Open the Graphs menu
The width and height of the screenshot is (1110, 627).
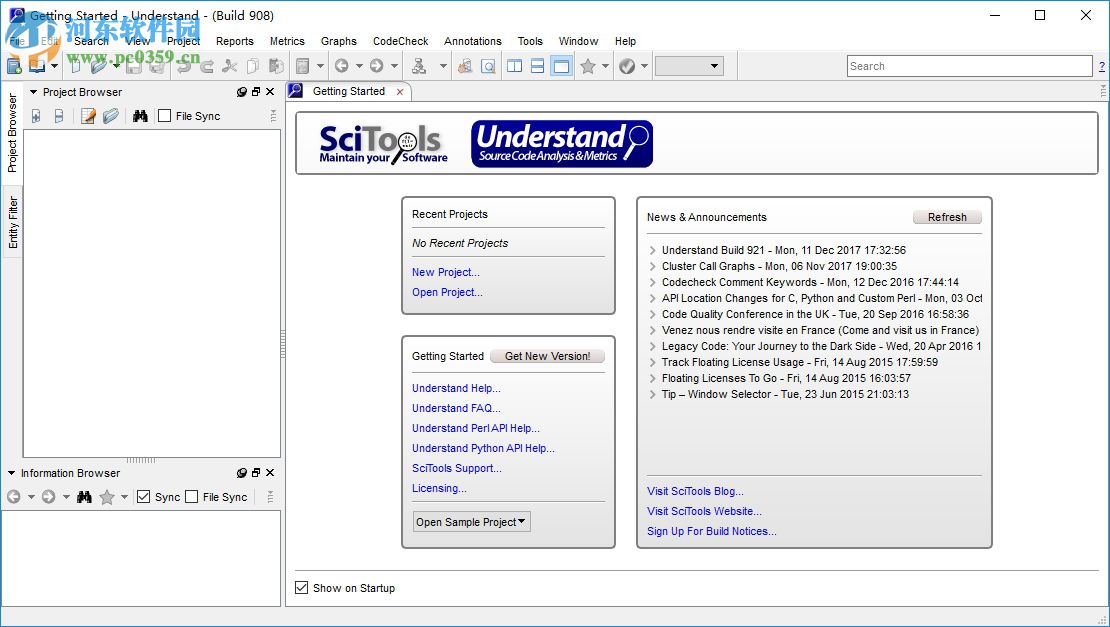[338, 41]
